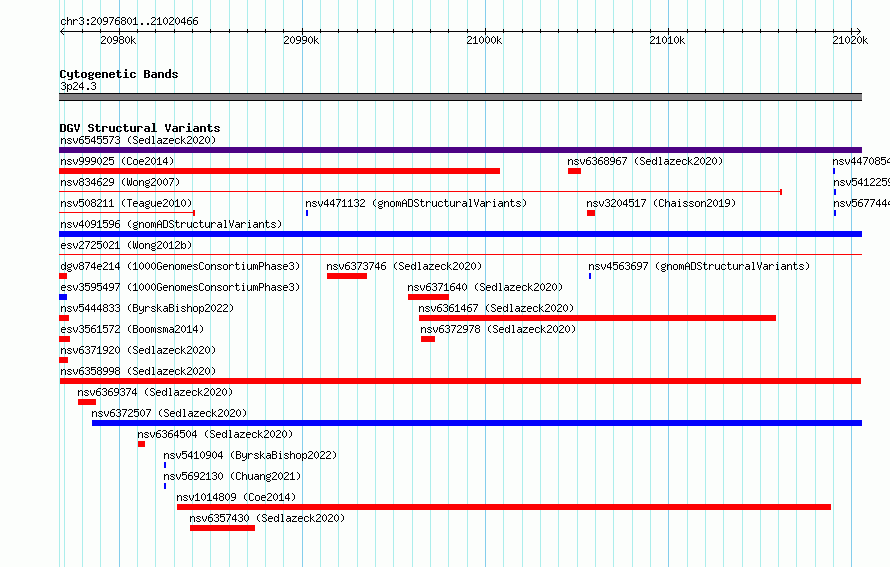Select the thin red nsv834629 variant line
This screenshot has width=890, height=567.
pyautogui.click(x=421, y=192)
